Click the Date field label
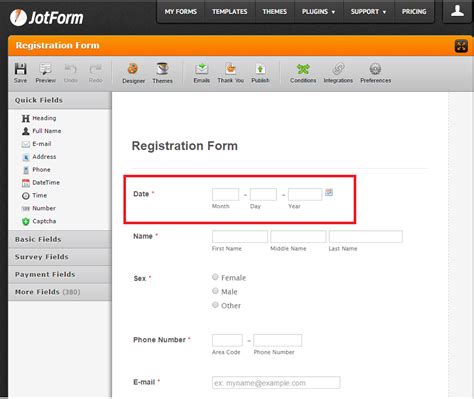The image size is (474, 399). pos(141,194)
